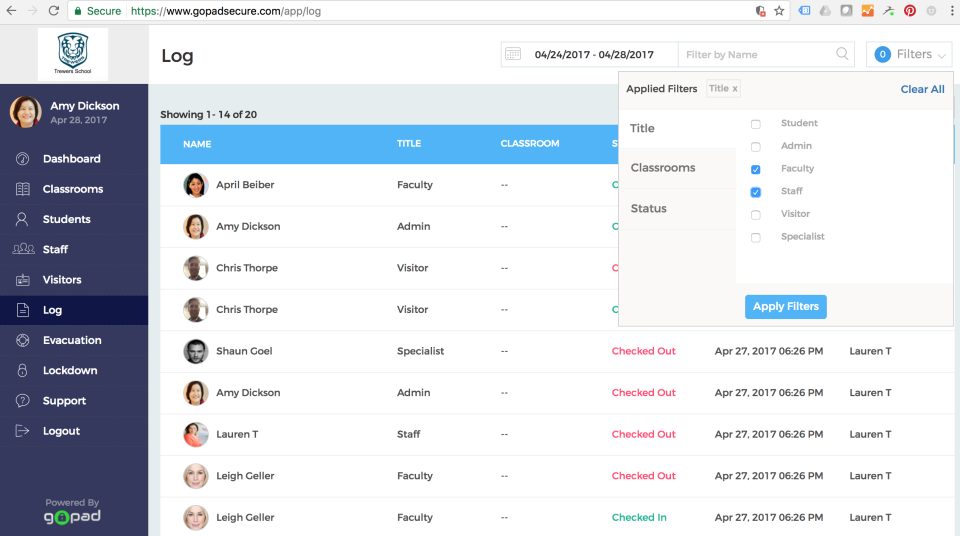Viewport: 960px width, 536px height.
Task: Collapse the Filters dropdown
Action: 909,54
